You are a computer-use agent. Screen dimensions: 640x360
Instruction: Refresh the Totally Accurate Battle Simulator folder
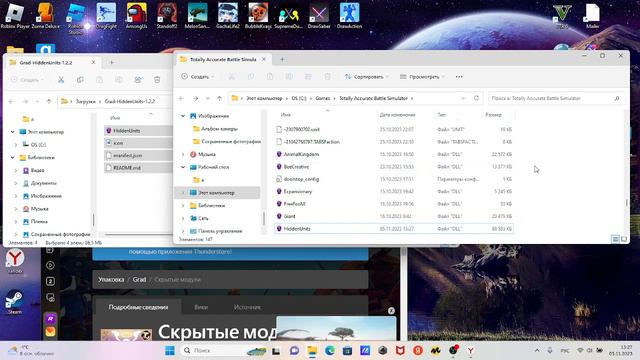pyautogui.click(x=476, y=98)
